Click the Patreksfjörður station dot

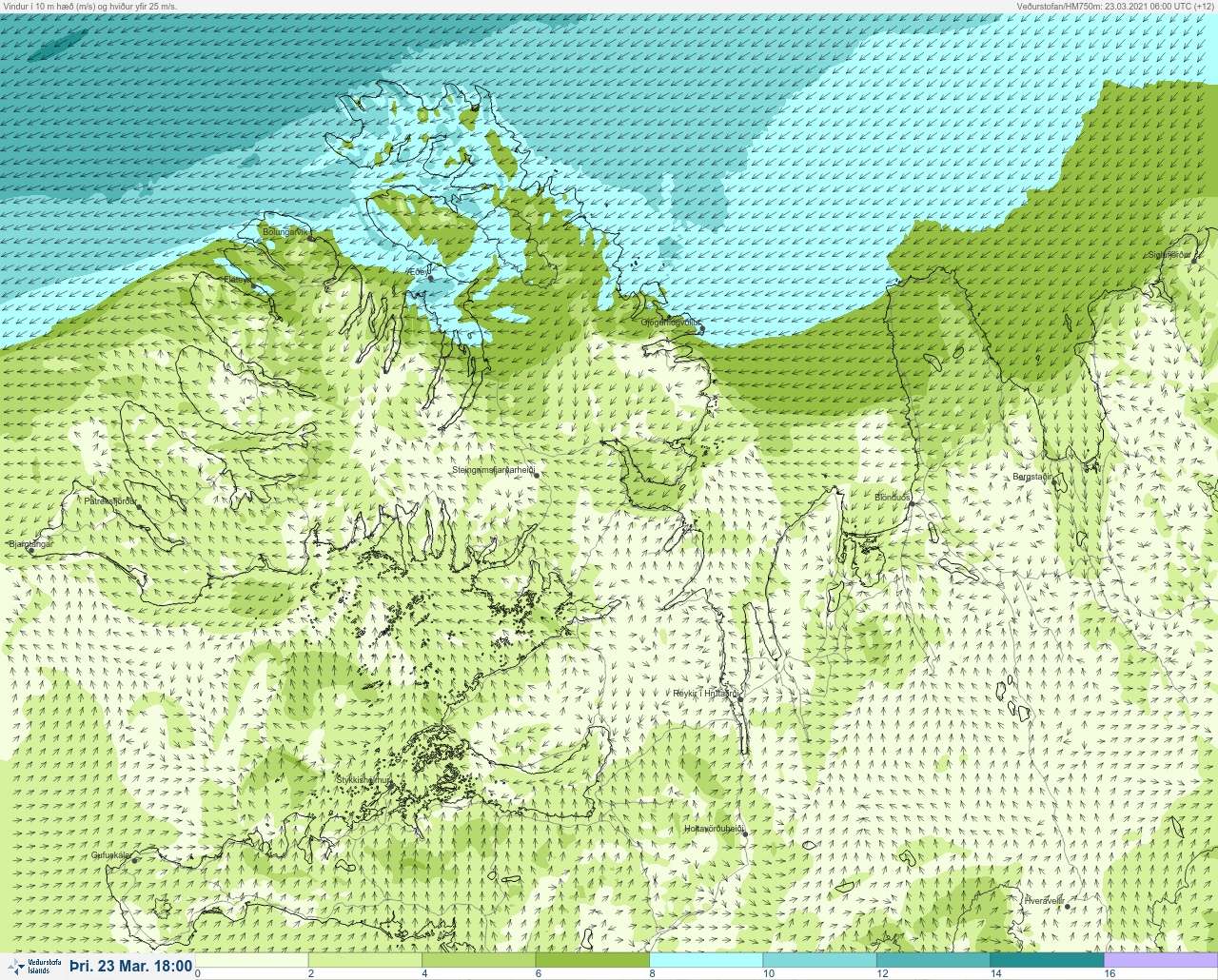click(139, 508)
